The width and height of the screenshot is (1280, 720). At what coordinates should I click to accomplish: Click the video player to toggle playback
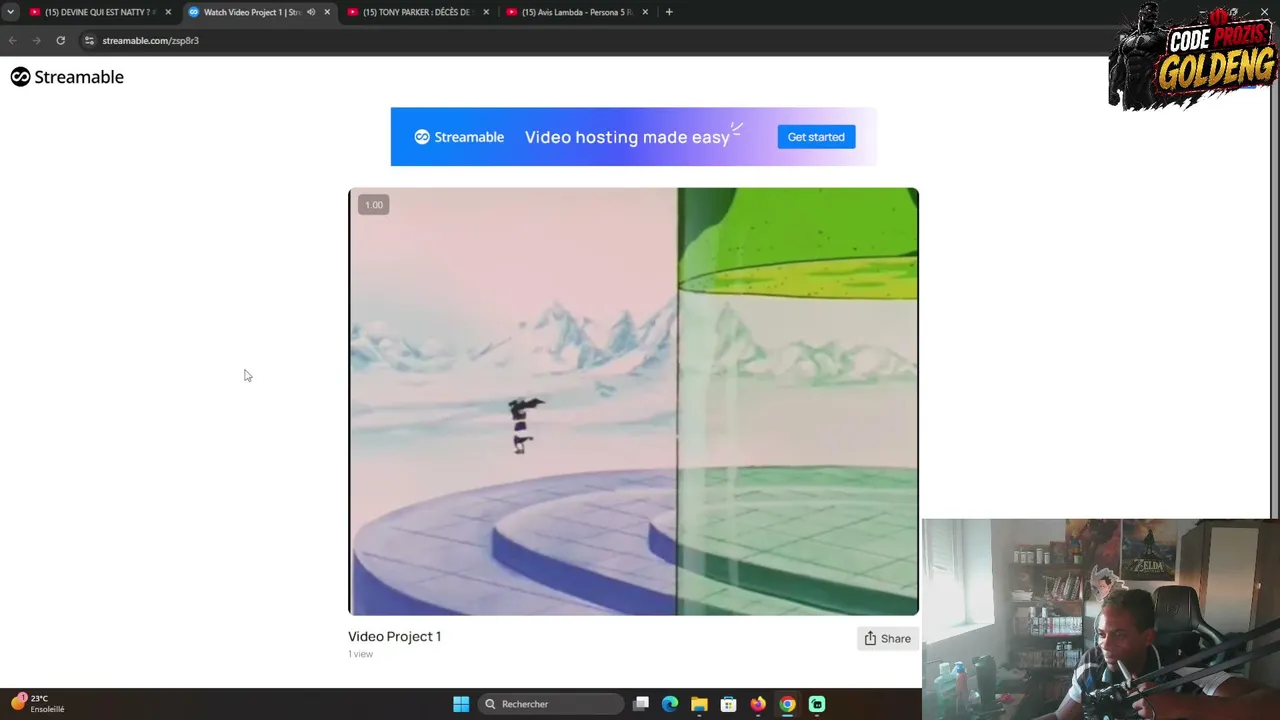tap(633, 401)
